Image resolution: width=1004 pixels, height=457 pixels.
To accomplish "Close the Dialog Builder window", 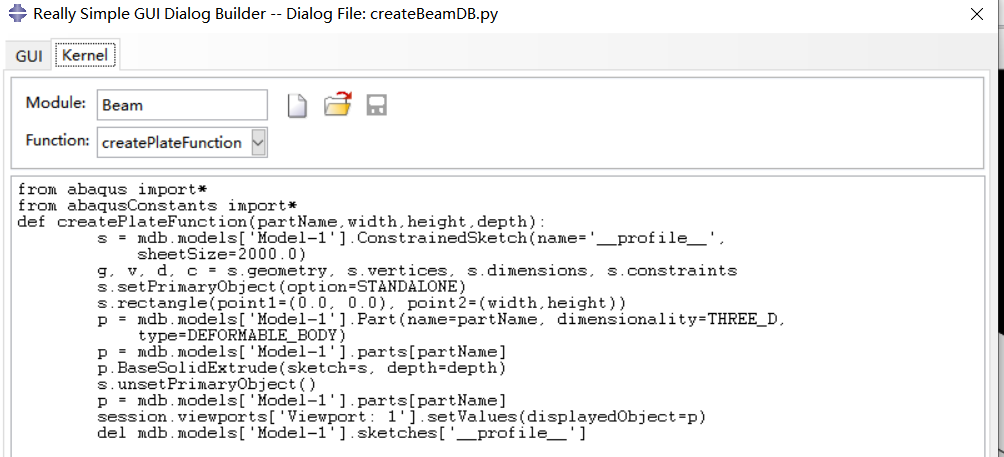I will pos(976,14).
